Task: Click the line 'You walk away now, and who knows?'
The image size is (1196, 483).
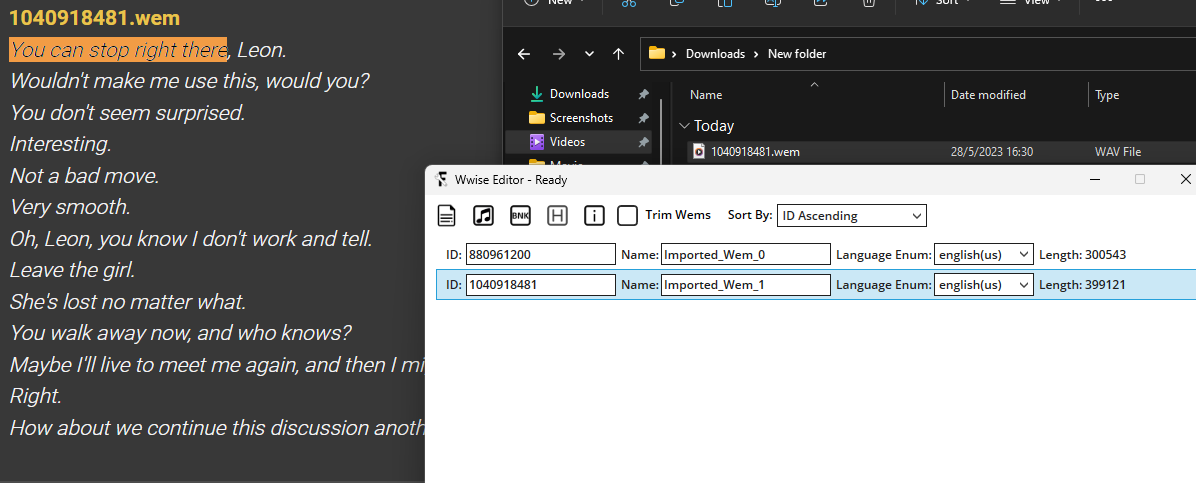Action: click(x=181, y=333)
